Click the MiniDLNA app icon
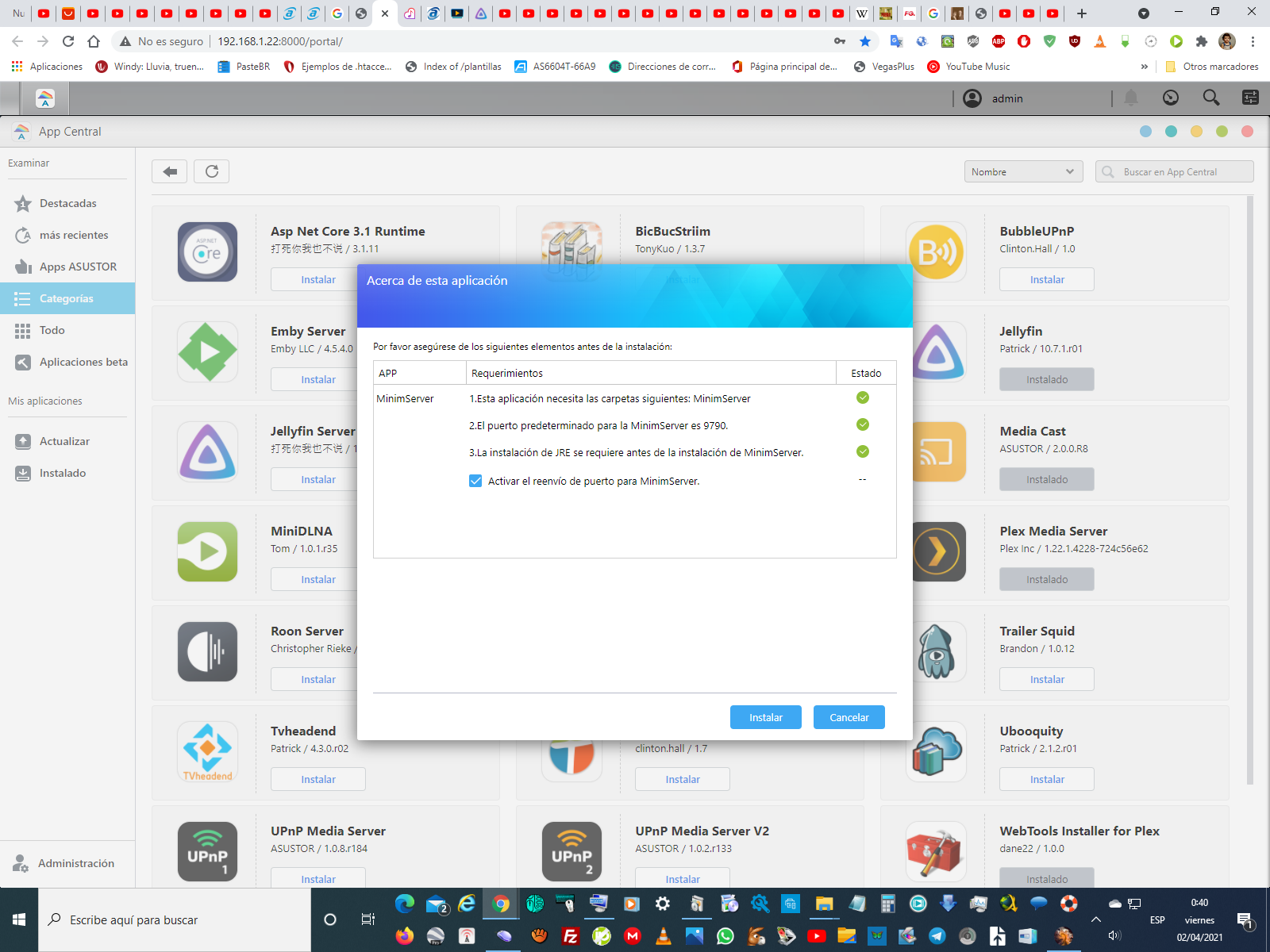The image size is (1270, 952). (x=207, y=551)
